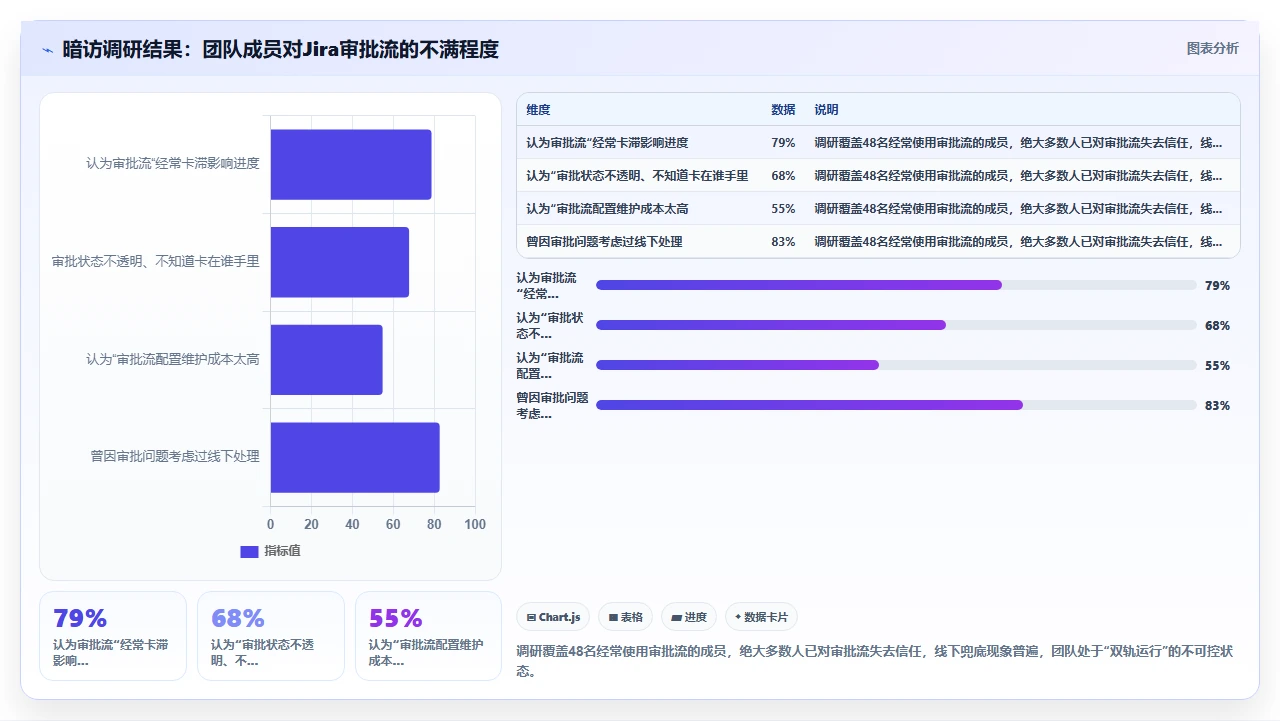The height and width of the screenshot is (721, 1280).
Task: Click the progress label 曾因审批问题考虑...
Action: 552,405
